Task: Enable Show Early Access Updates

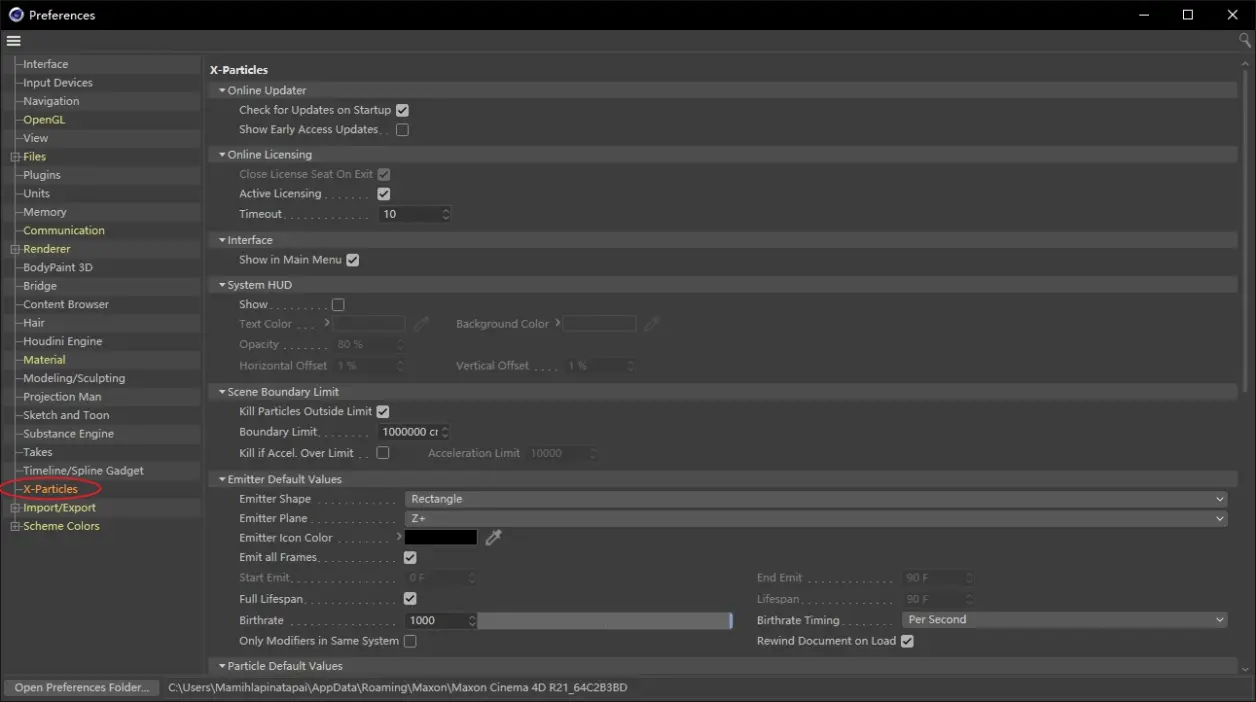Action: pos(402,129)
